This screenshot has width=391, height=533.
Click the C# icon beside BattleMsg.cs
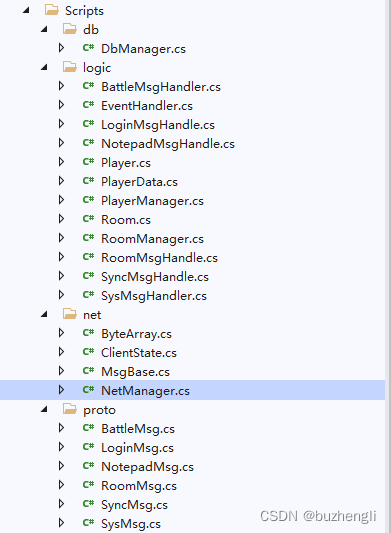click(88, 428)
